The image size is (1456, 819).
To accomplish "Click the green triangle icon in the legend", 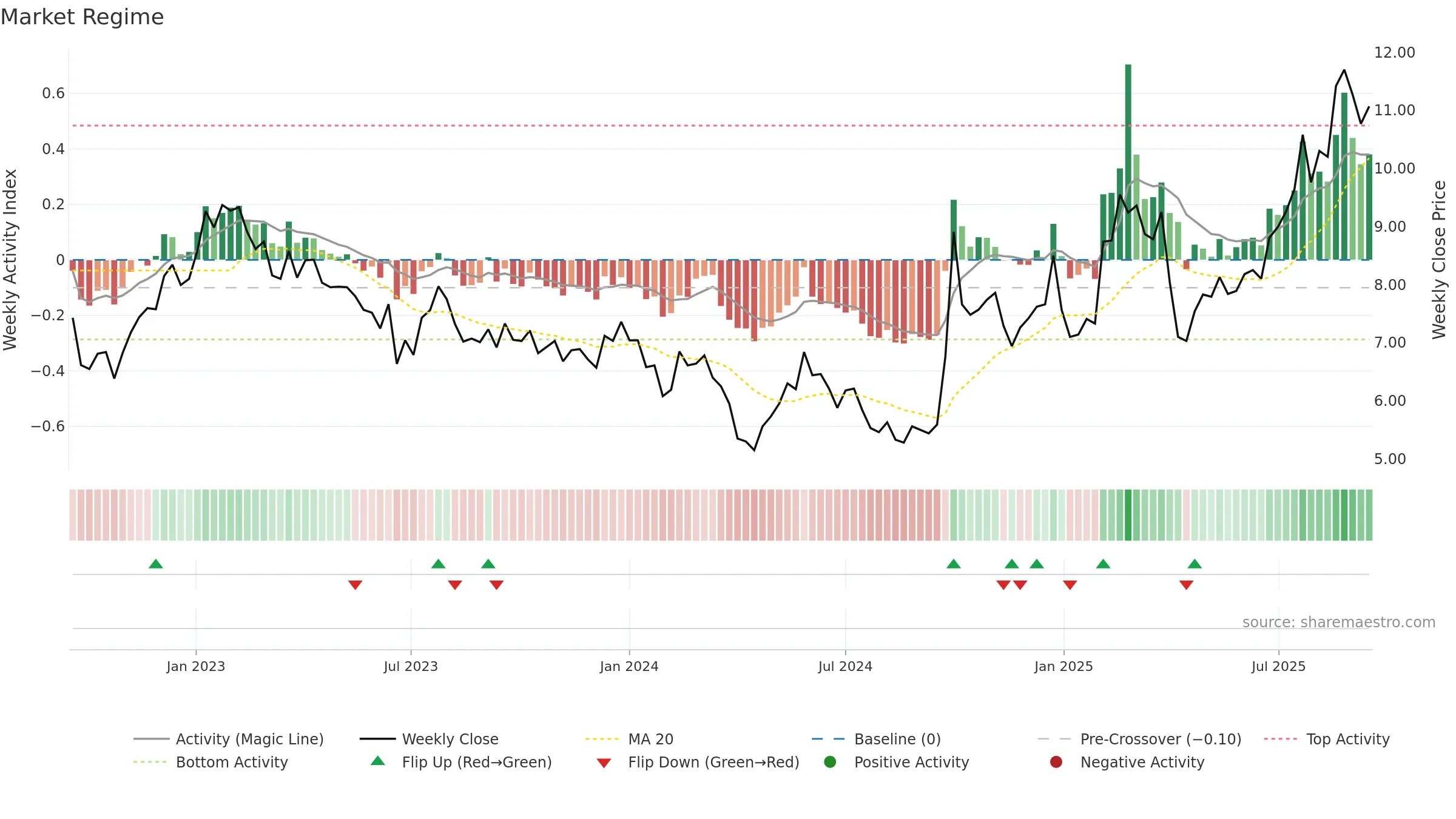I will pos(378,761).
